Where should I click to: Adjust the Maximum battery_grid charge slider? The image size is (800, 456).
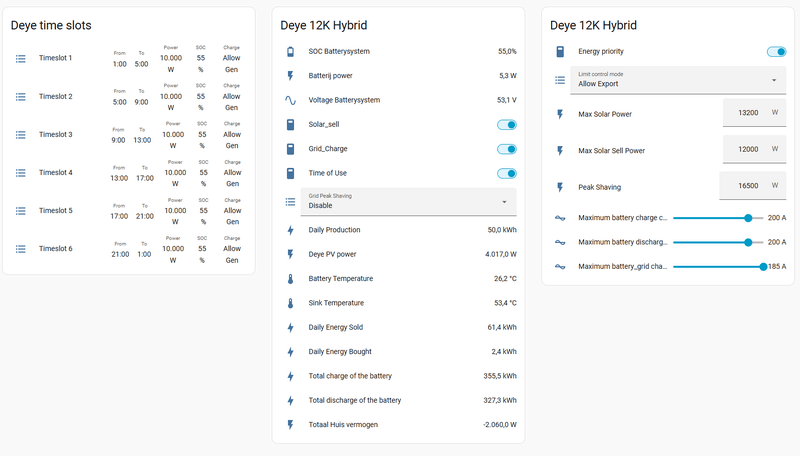[718, 267]
